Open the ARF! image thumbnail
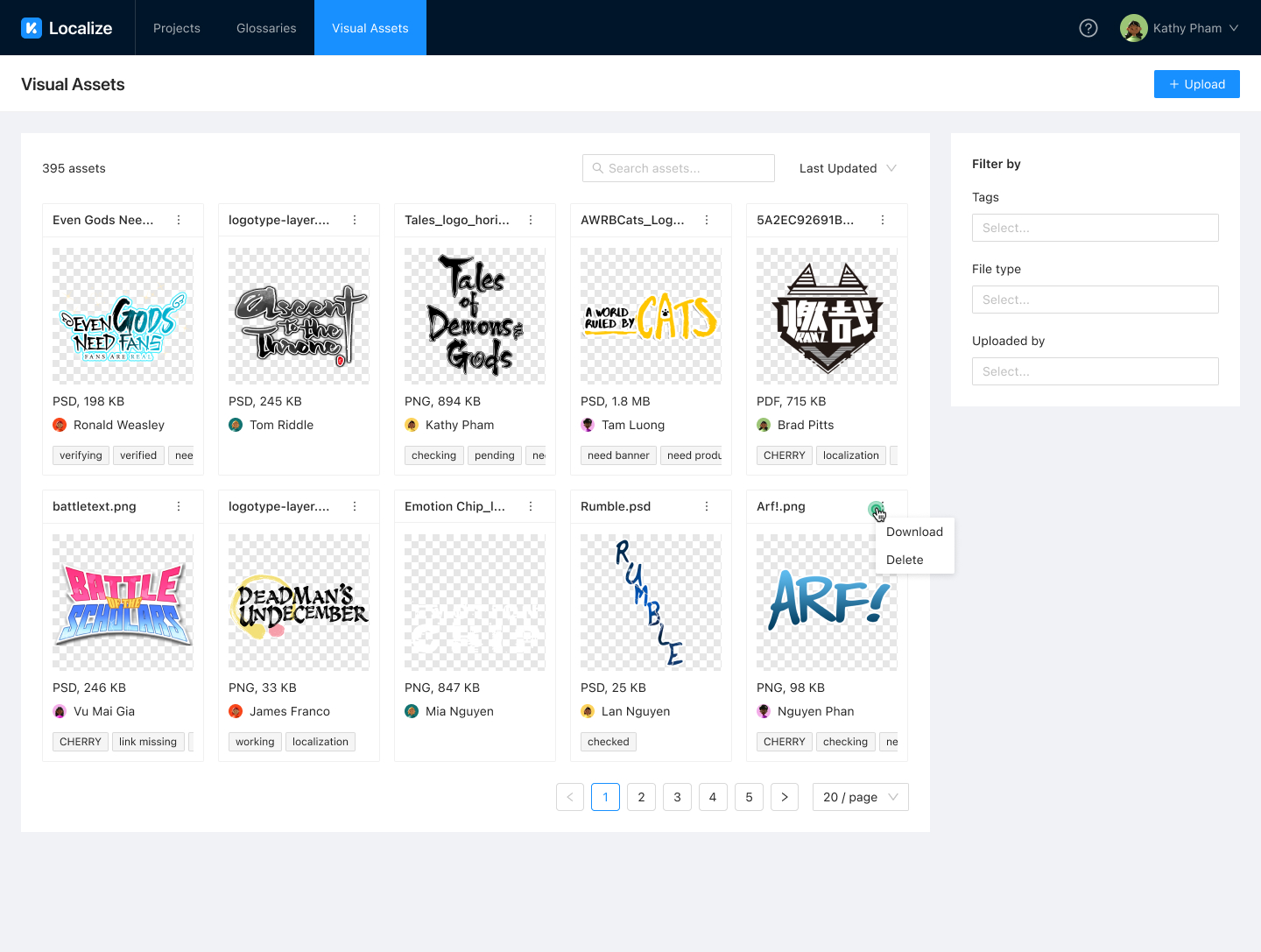This screenshot has width=1261, height=952. (826, 603)
